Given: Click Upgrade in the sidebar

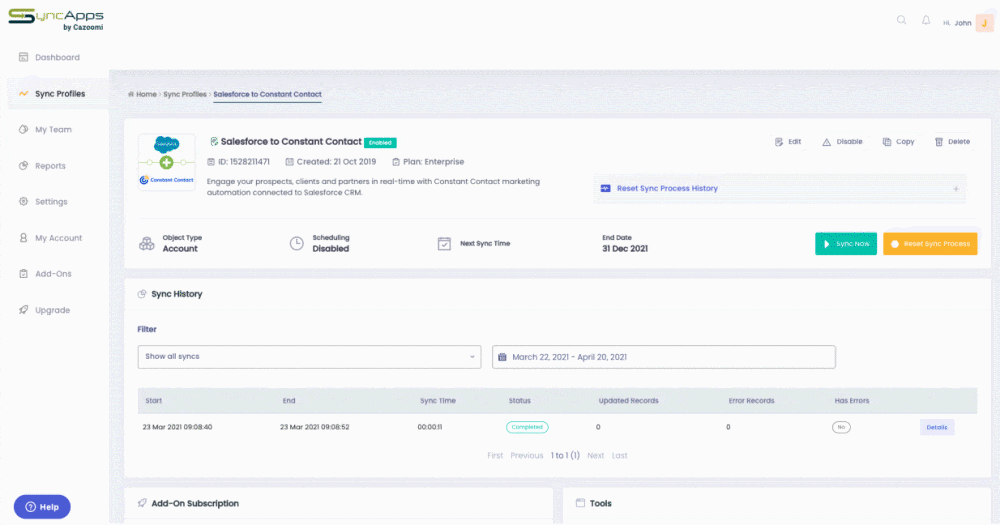Looking at the screenshot, I should pos(44,310).
